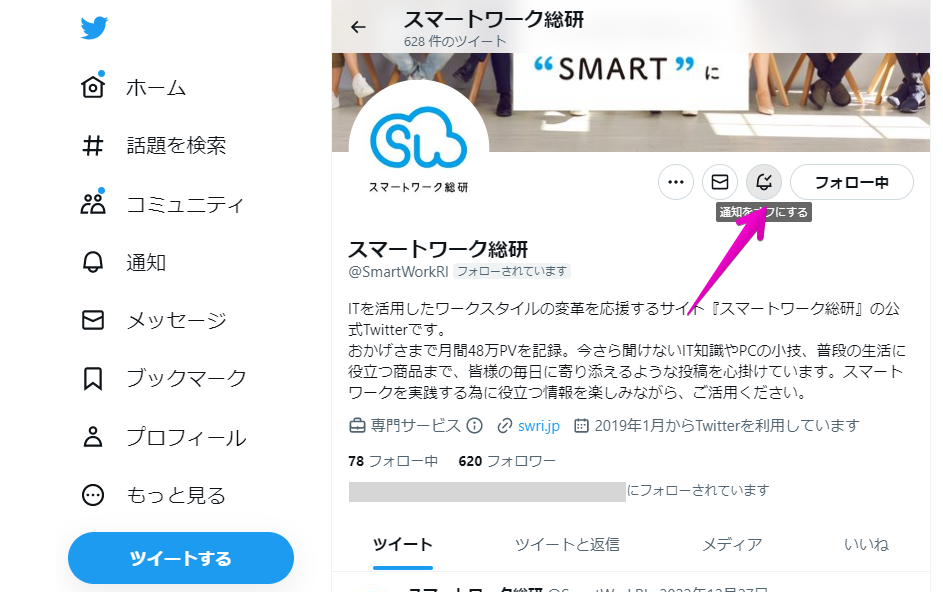Toggle the フォロー中 following button
Image resolution: width=943 pixels, height=592 pixels.
(852, 182)
